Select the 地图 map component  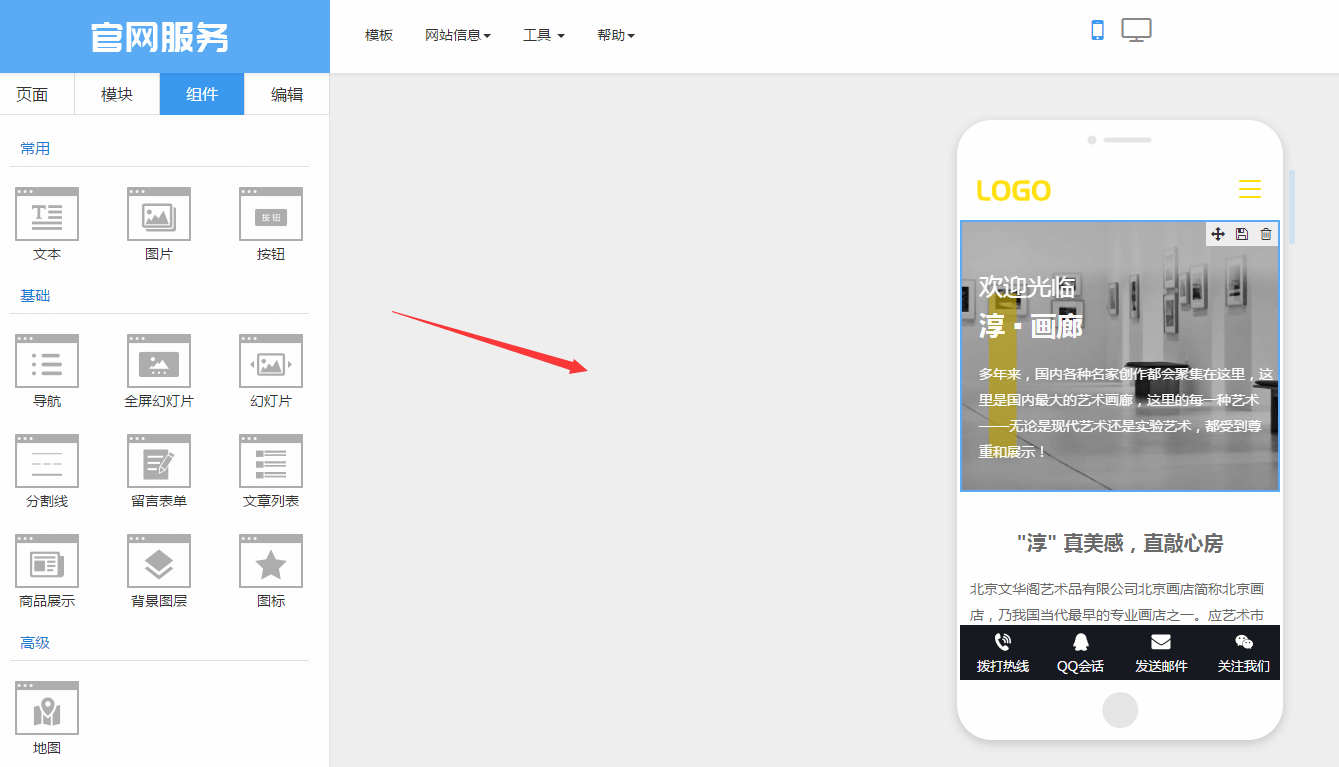coord(47,708)
